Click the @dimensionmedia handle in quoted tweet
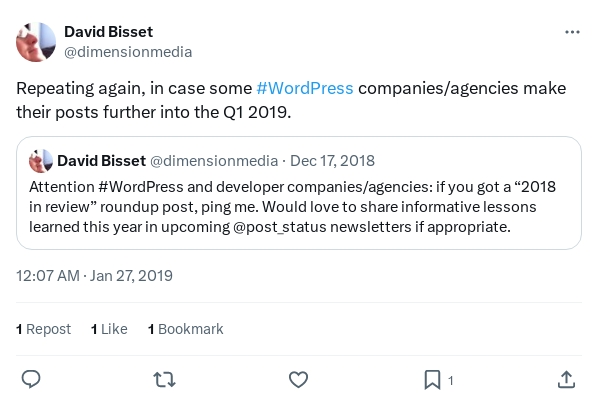598x393 pixels. click(x=214, y=161)
